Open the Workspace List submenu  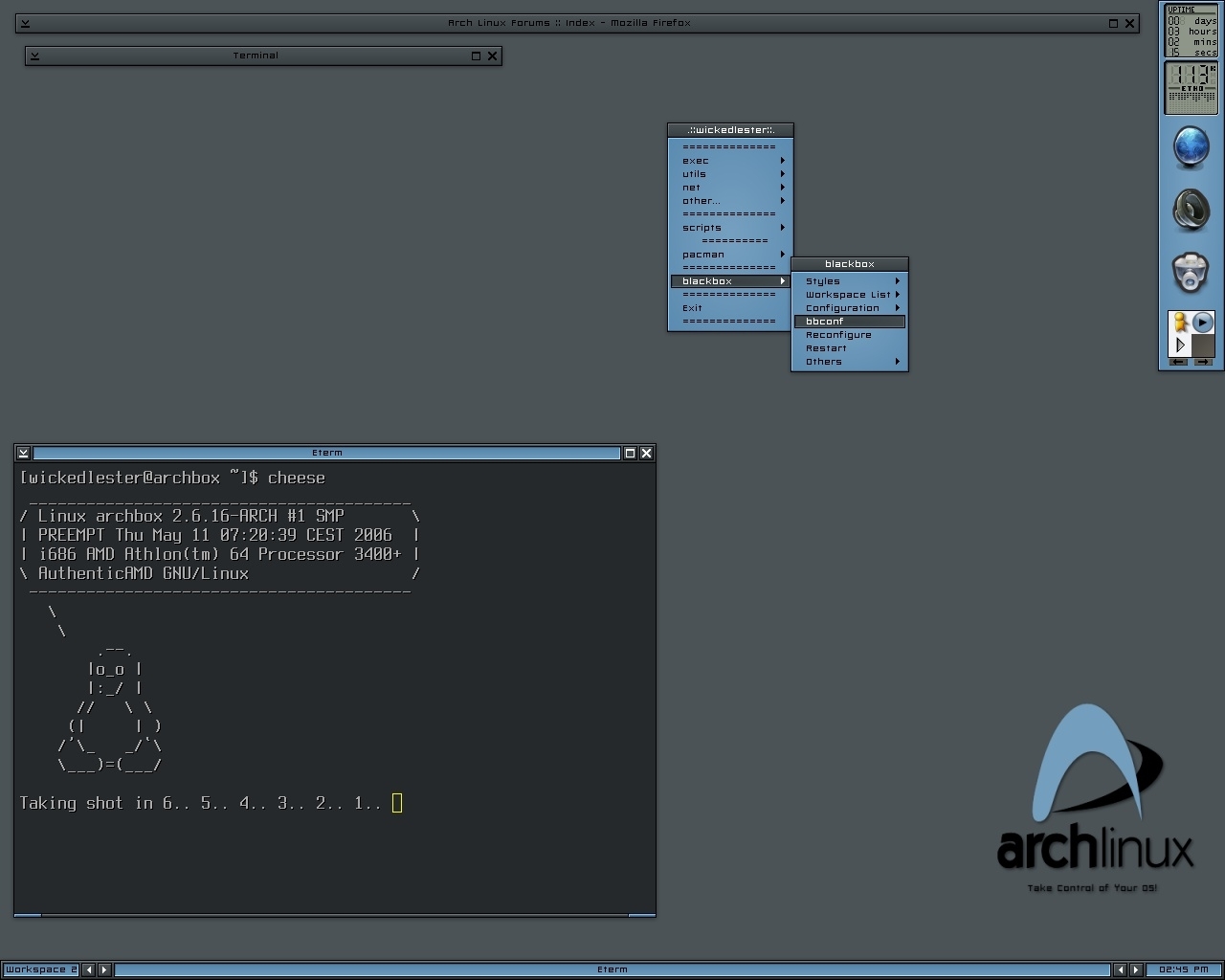click(850, 295)
